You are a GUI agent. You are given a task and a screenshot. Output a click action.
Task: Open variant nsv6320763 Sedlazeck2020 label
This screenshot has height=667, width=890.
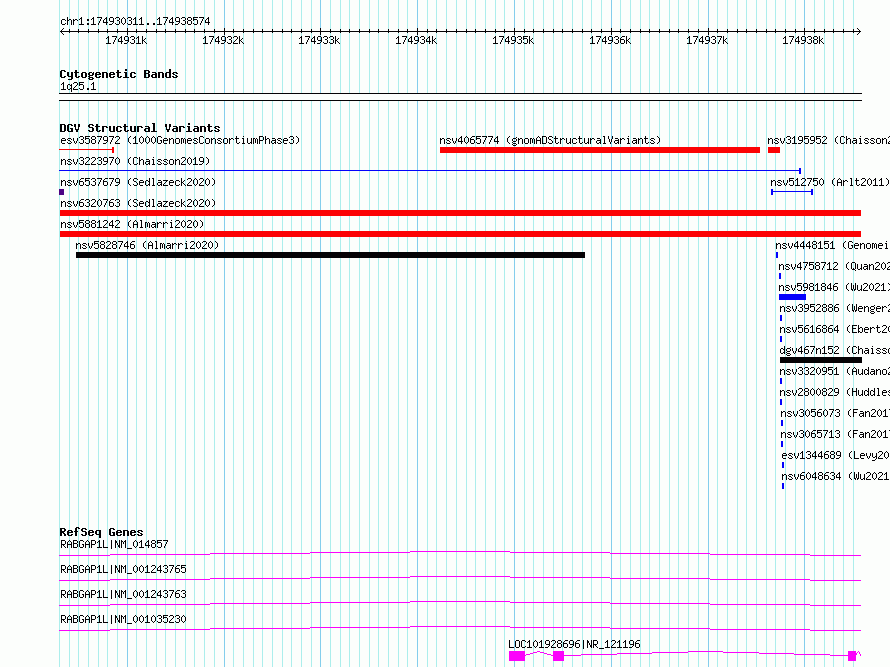coord(138,203)
